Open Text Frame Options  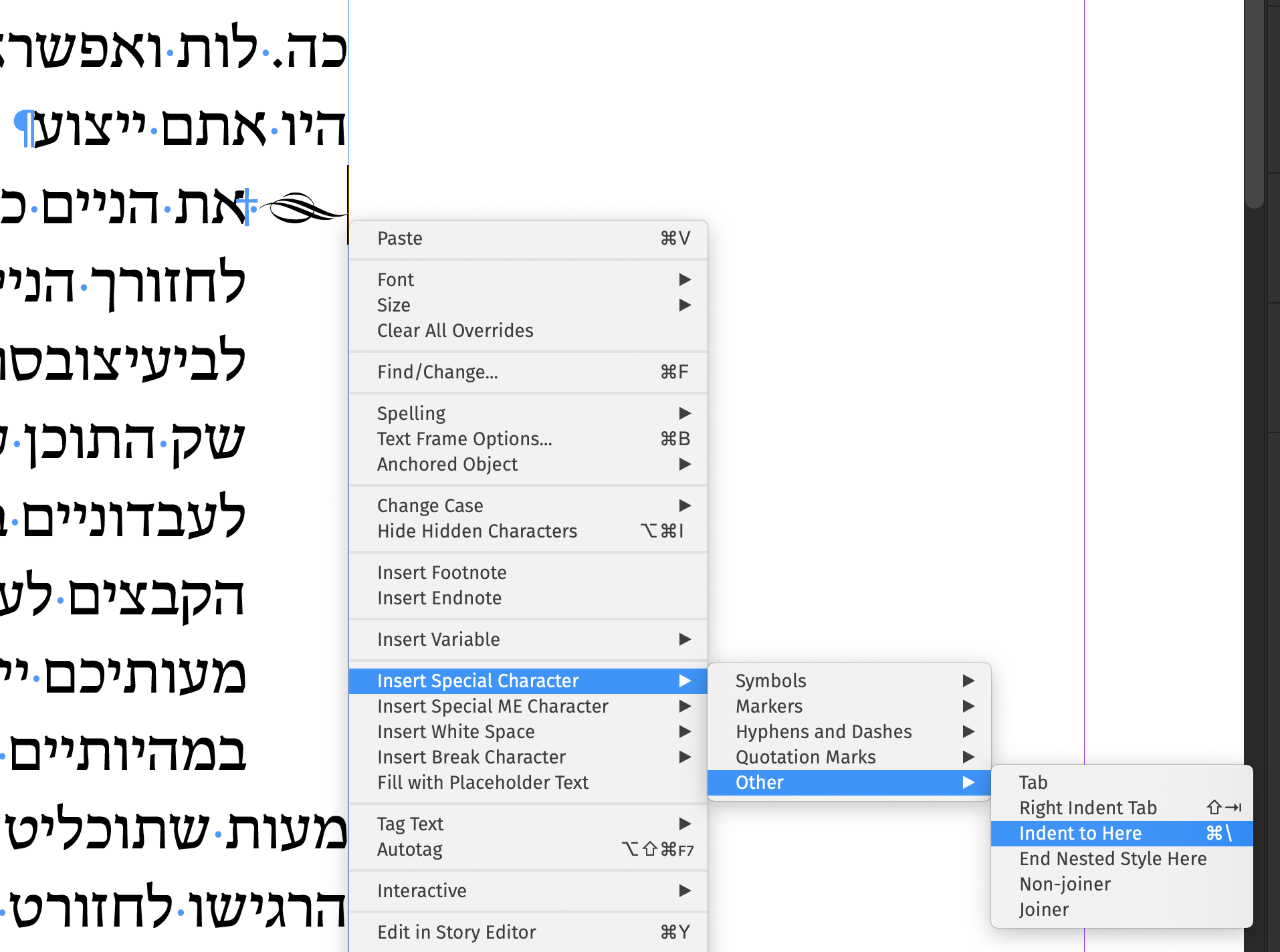[528, 439]
